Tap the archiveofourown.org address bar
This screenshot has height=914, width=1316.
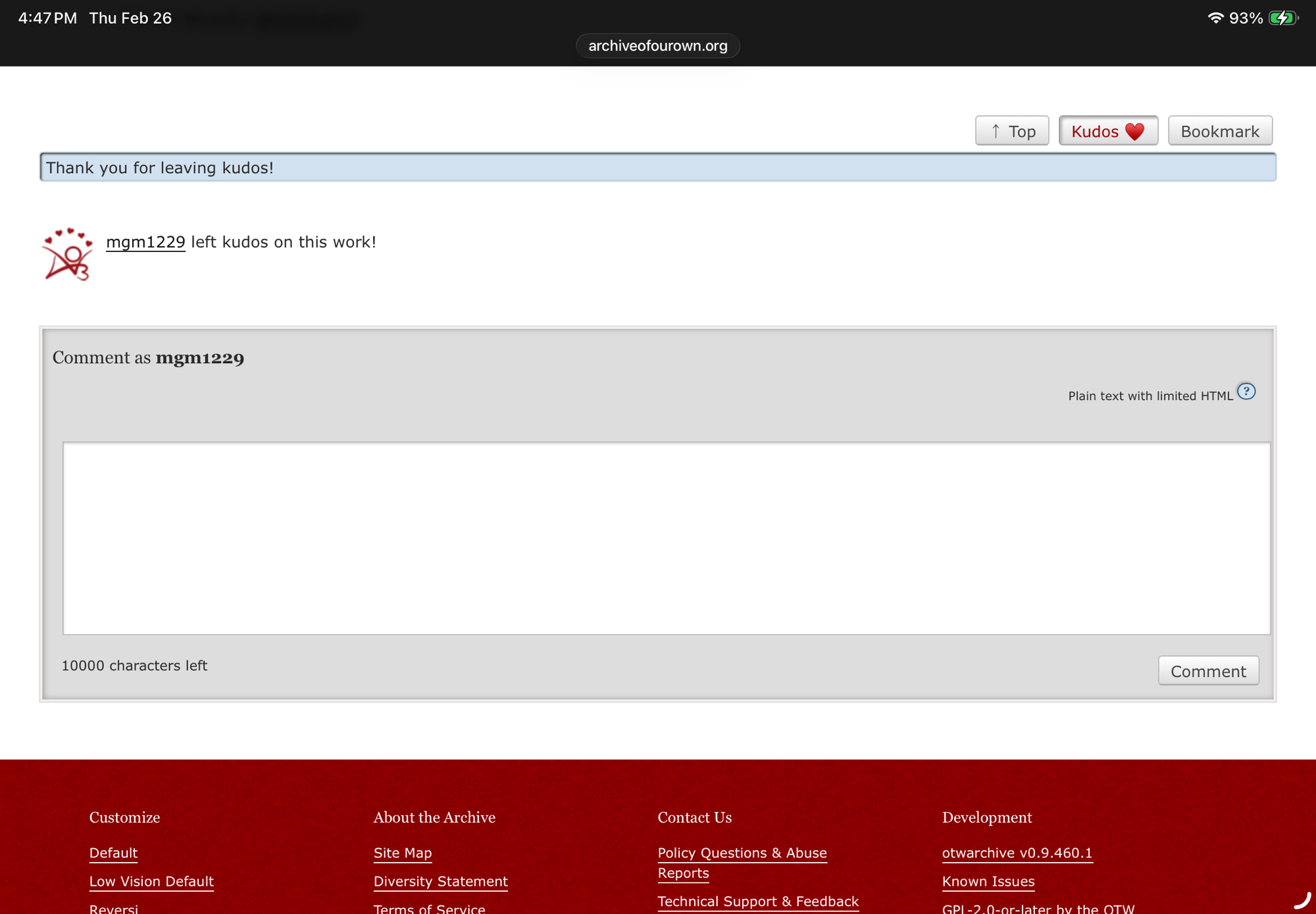(657, 45)
